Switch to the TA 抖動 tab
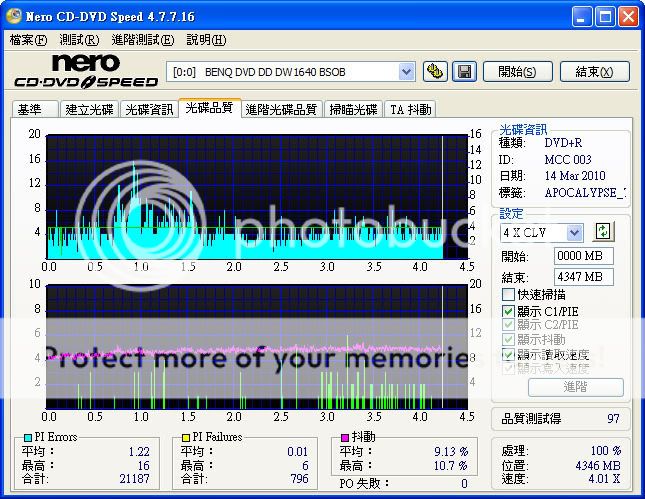The width and height of the screenshot is (645, 499). click(x=410, y=109)
